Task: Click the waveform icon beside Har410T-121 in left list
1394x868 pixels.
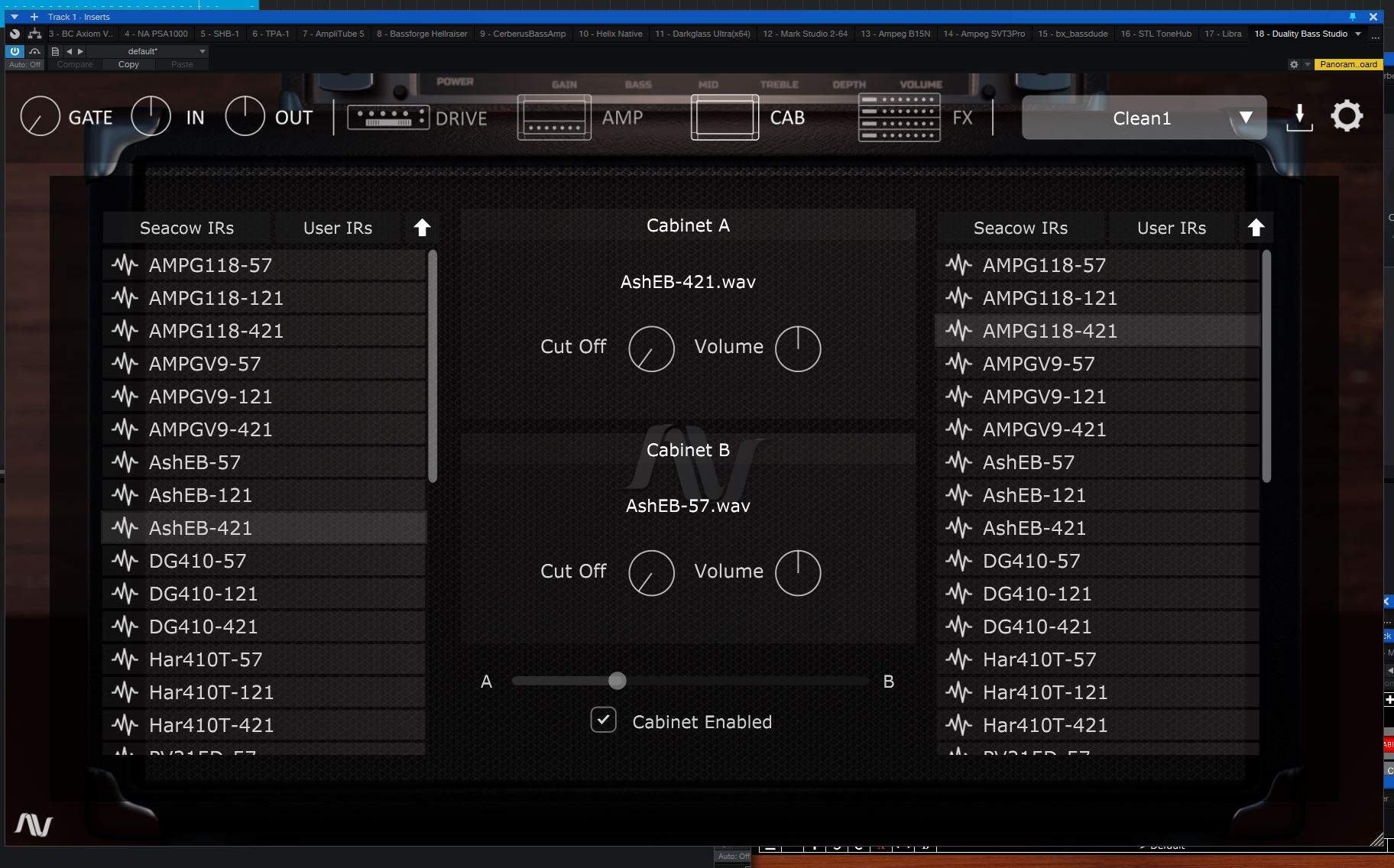Action: (125, 692)
